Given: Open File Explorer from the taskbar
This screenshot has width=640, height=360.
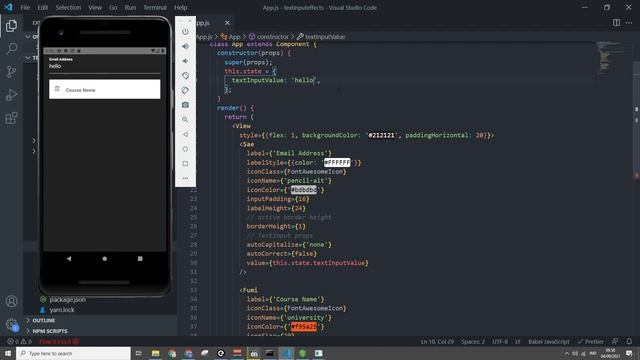Looking at the screenshot, I should [x=156, y=353].
